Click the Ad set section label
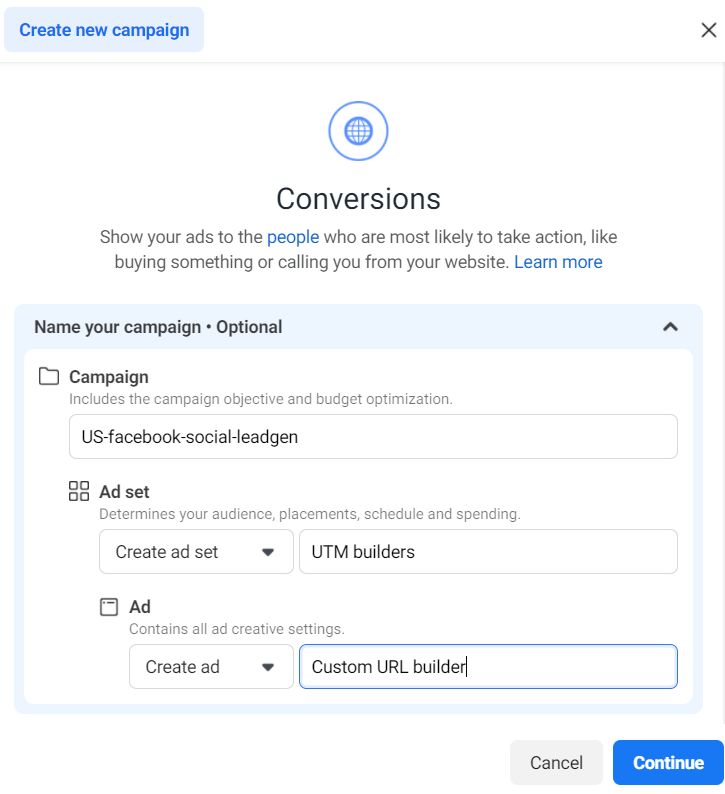The width and height of the screenshot is (725, 794). click(124, 492)
